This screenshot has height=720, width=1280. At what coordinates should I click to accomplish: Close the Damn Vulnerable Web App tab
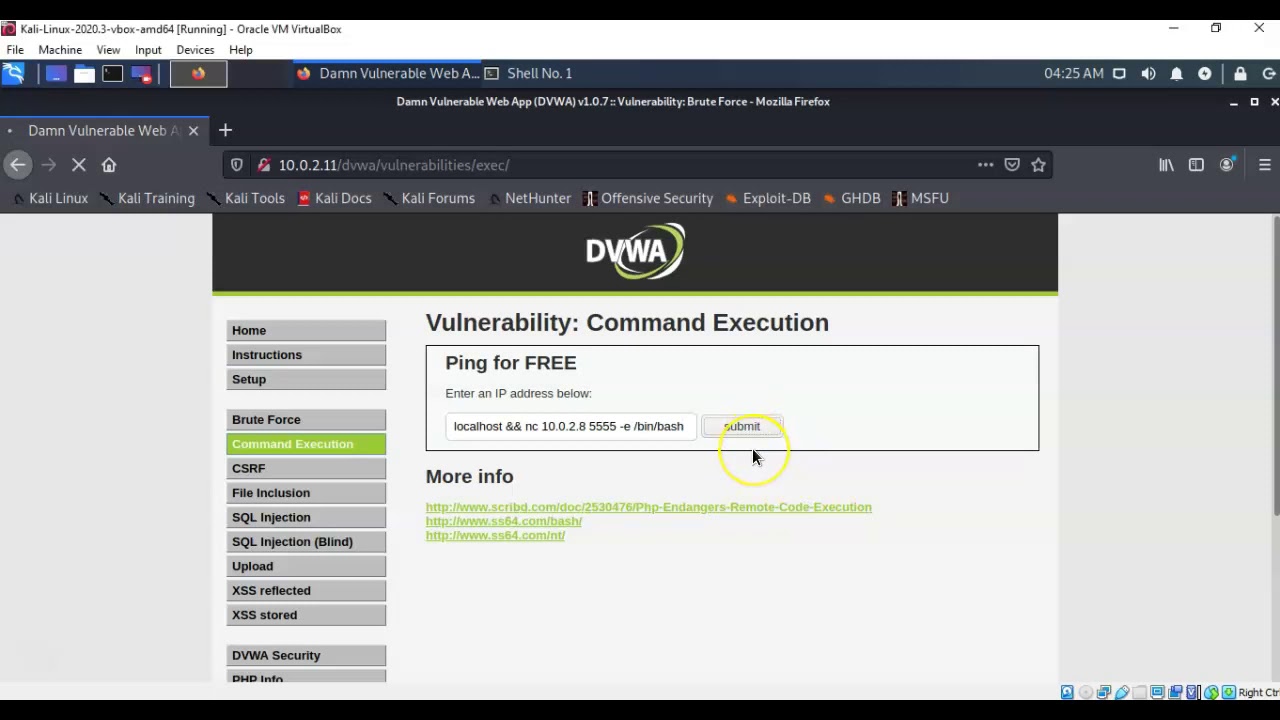click(193, 131)
